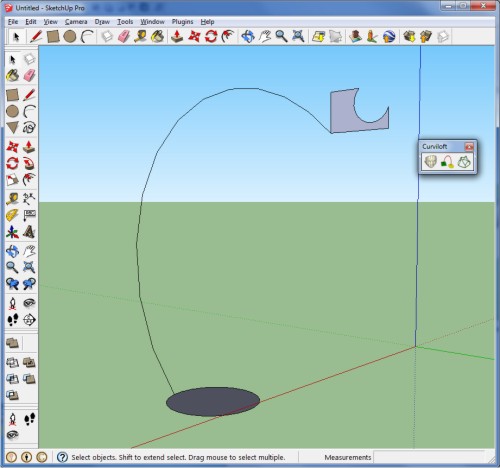The height and width of the screenshot is (468, 500).
Task: Click the Measurements input box
Action: (430, 457)
